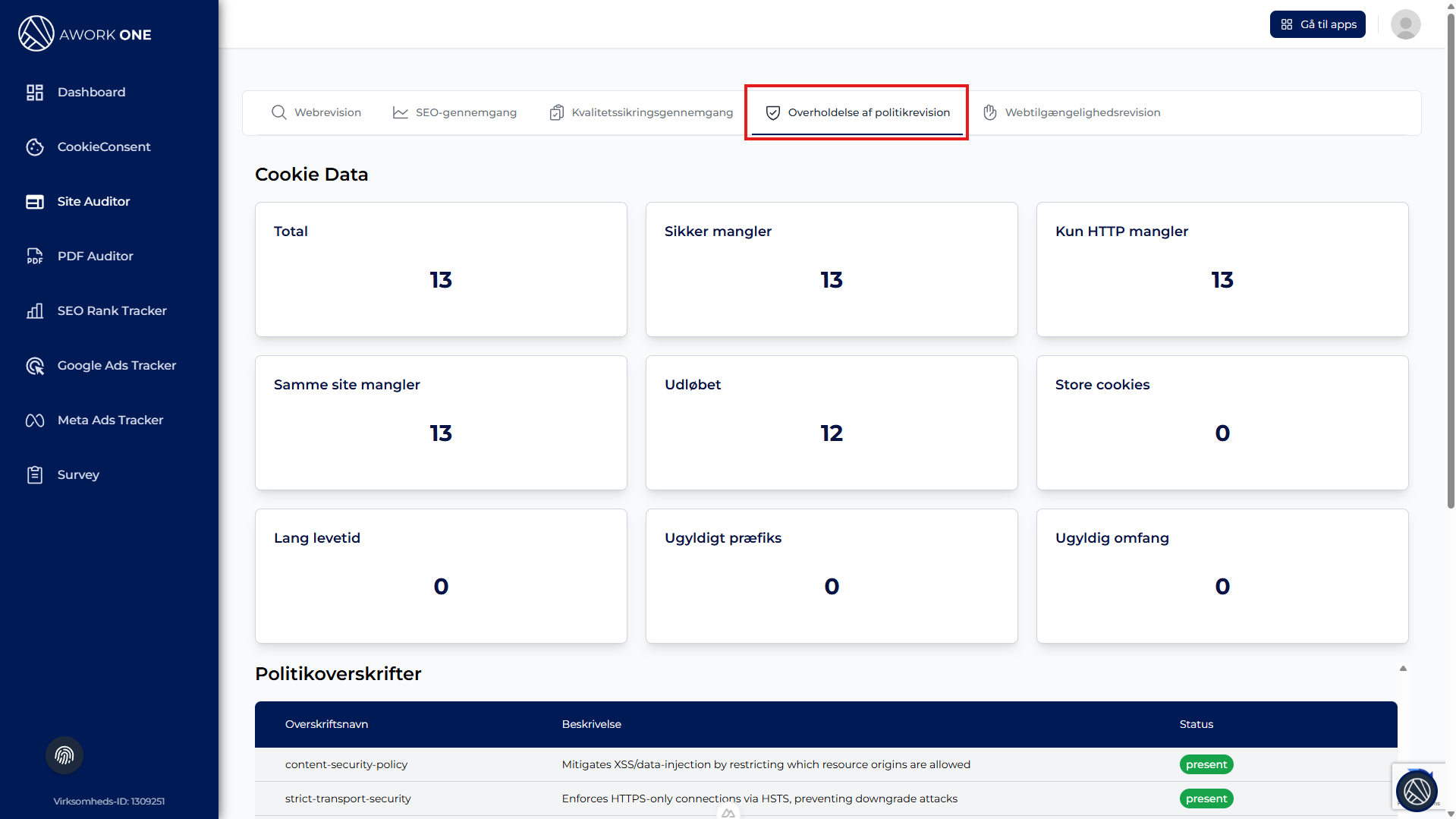
Task: Select PDF Auditor in sidebar
Action: pos(95,256)
